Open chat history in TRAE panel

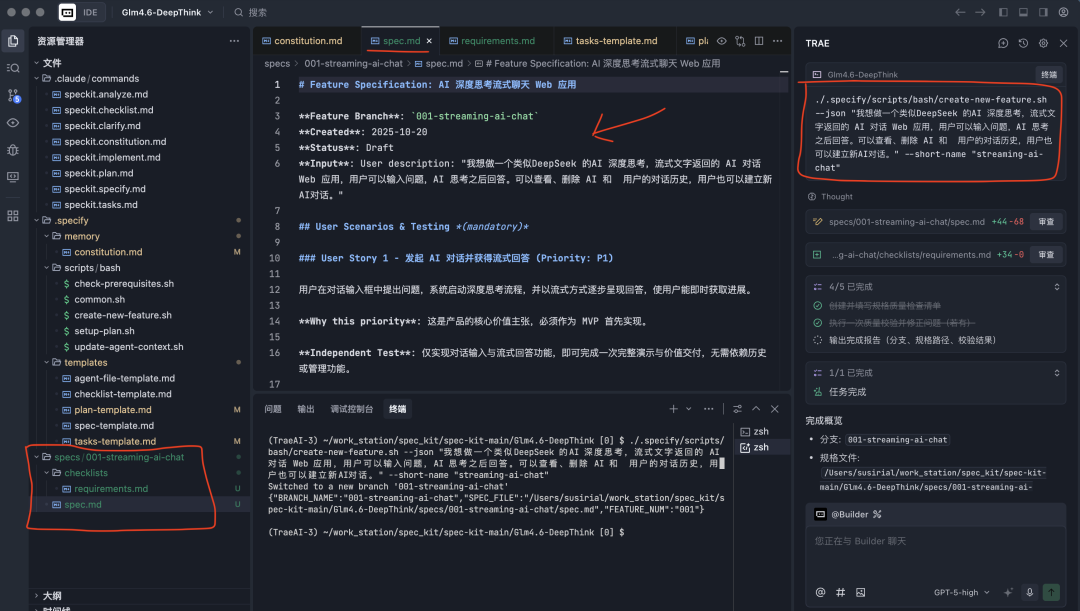tap(1024, 43)
